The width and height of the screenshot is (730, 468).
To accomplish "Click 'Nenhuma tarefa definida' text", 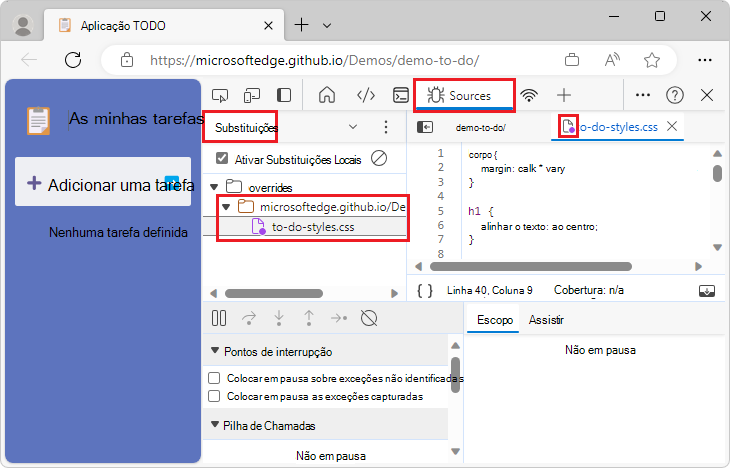I will [118, 232].
